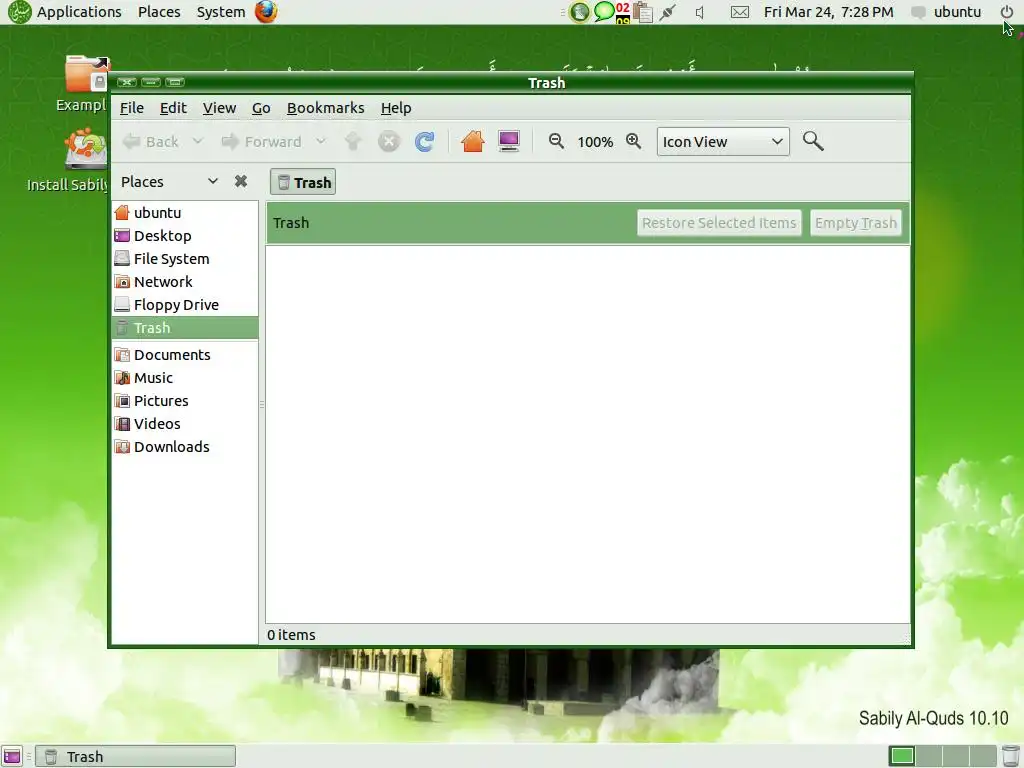Open the System panel menu
Viewport: 1024px width, 768px height.
tap(221, 12)
